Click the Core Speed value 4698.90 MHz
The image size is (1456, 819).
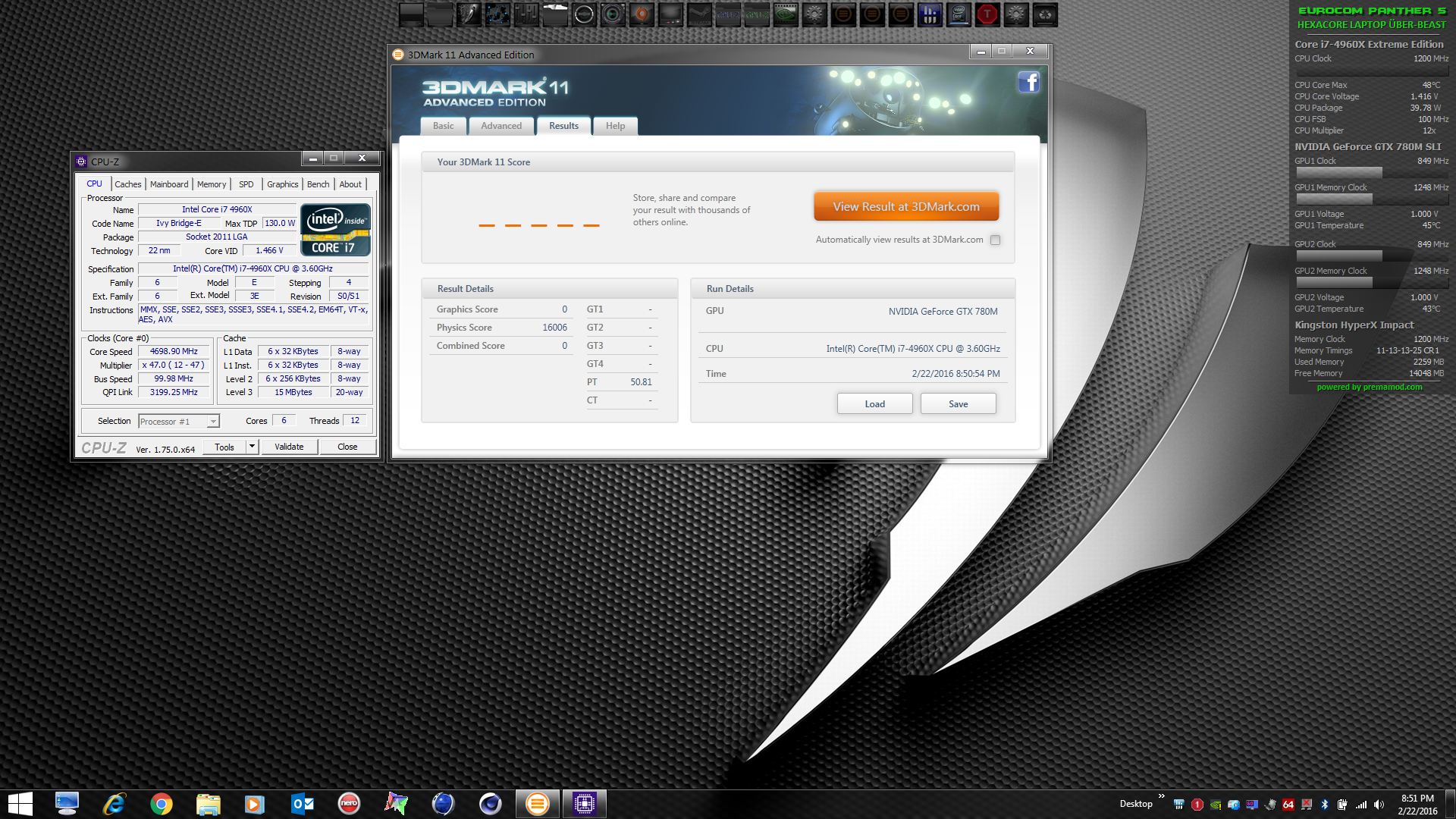coord(174,351)
